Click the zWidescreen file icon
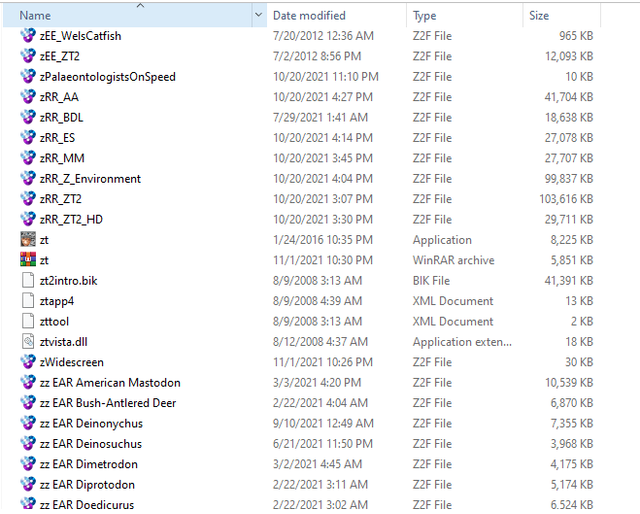This screenshot has width=640, height=514. coord(28,362)
